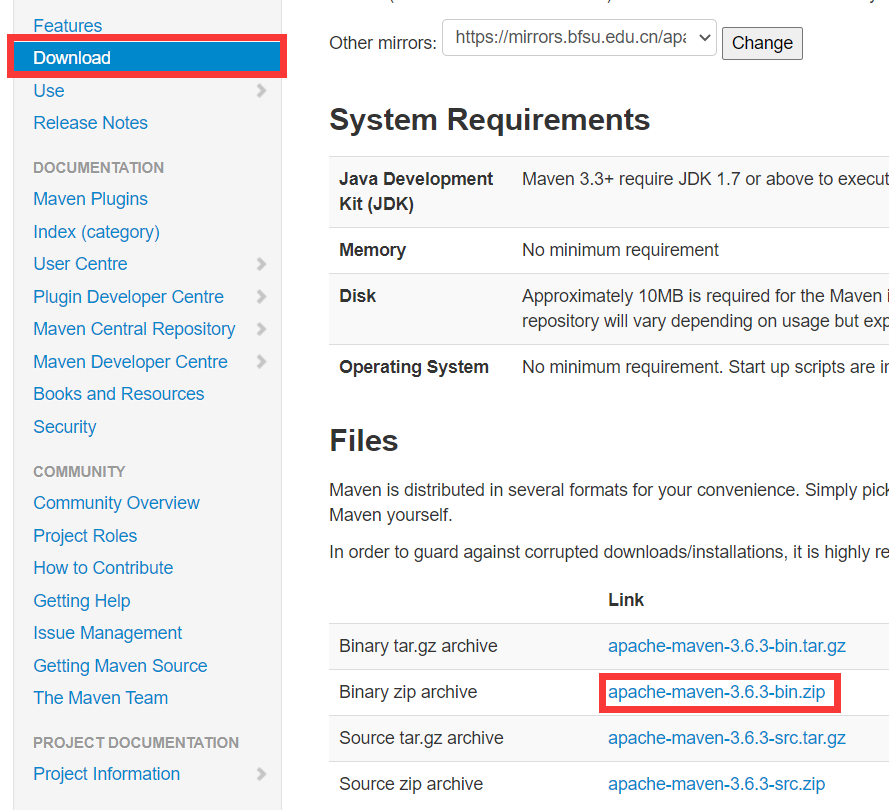Expand Plugin Developer Centre chevron
The height and width of the screenshot is (810, 889).
(x=261, y=296)
